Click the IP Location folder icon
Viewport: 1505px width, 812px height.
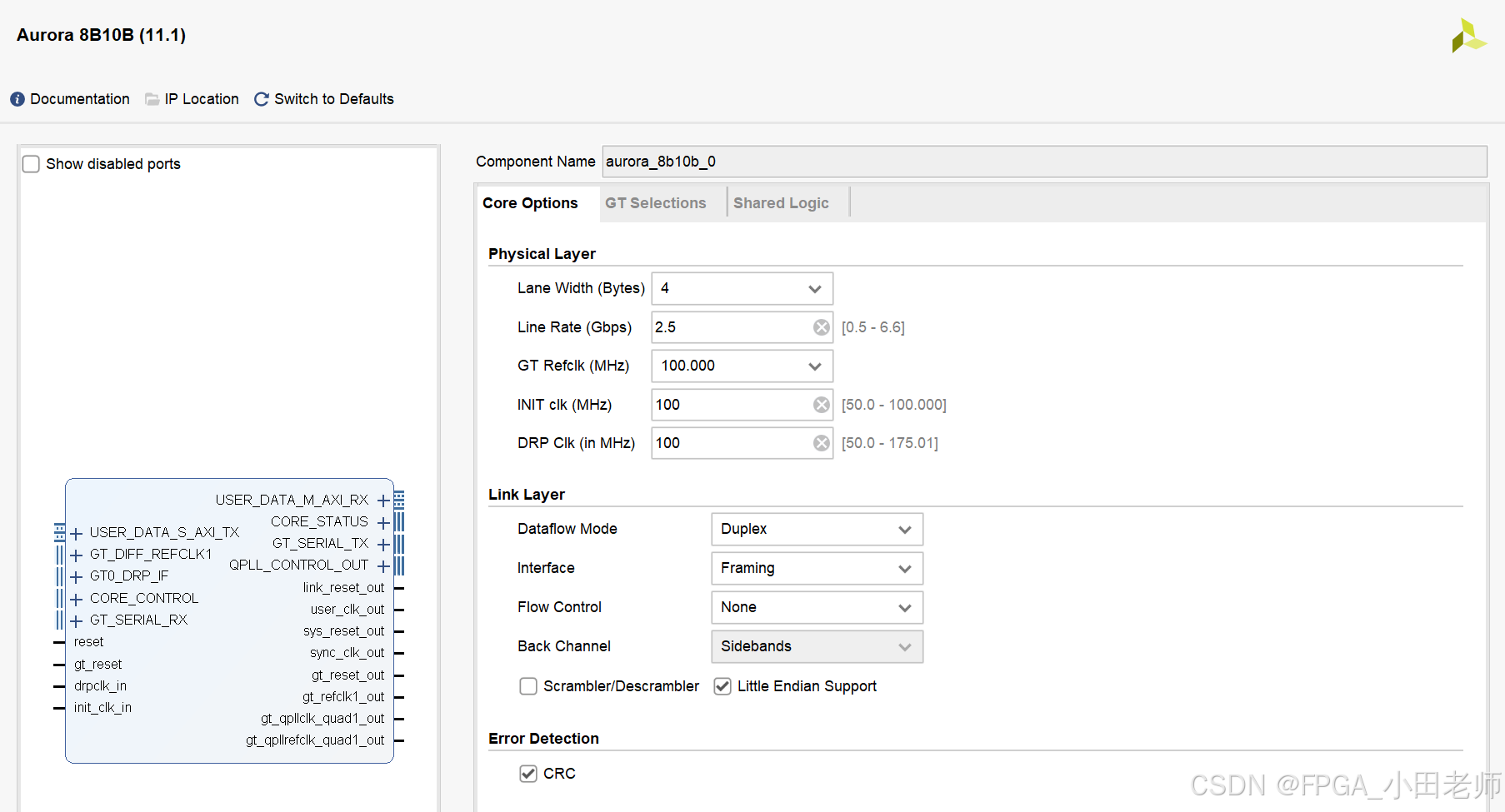click(x=152, y=99)
